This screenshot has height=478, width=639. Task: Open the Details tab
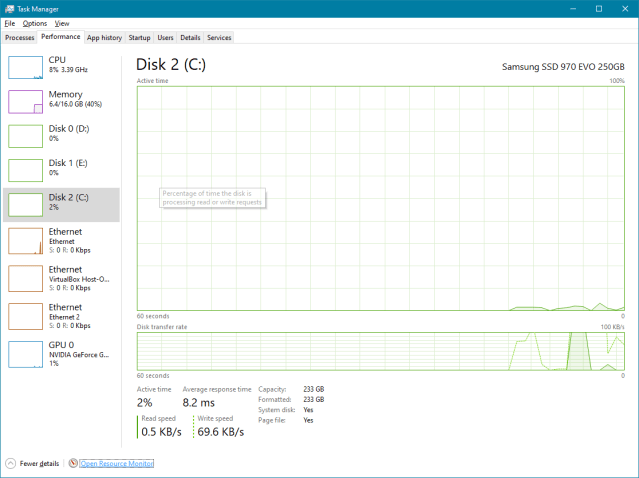pyautogui.click(x=190, y=37)
